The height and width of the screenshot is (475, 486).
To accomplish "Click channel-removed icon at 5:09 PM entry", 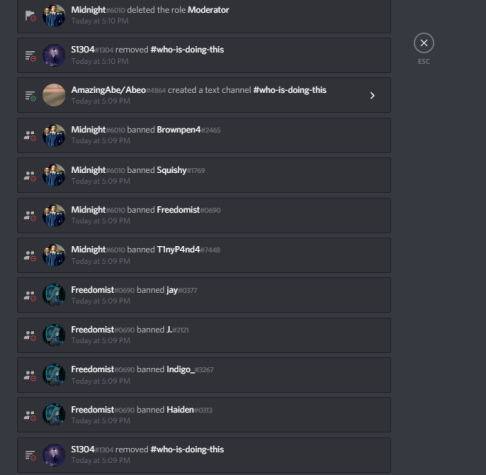I will (30, 455).
